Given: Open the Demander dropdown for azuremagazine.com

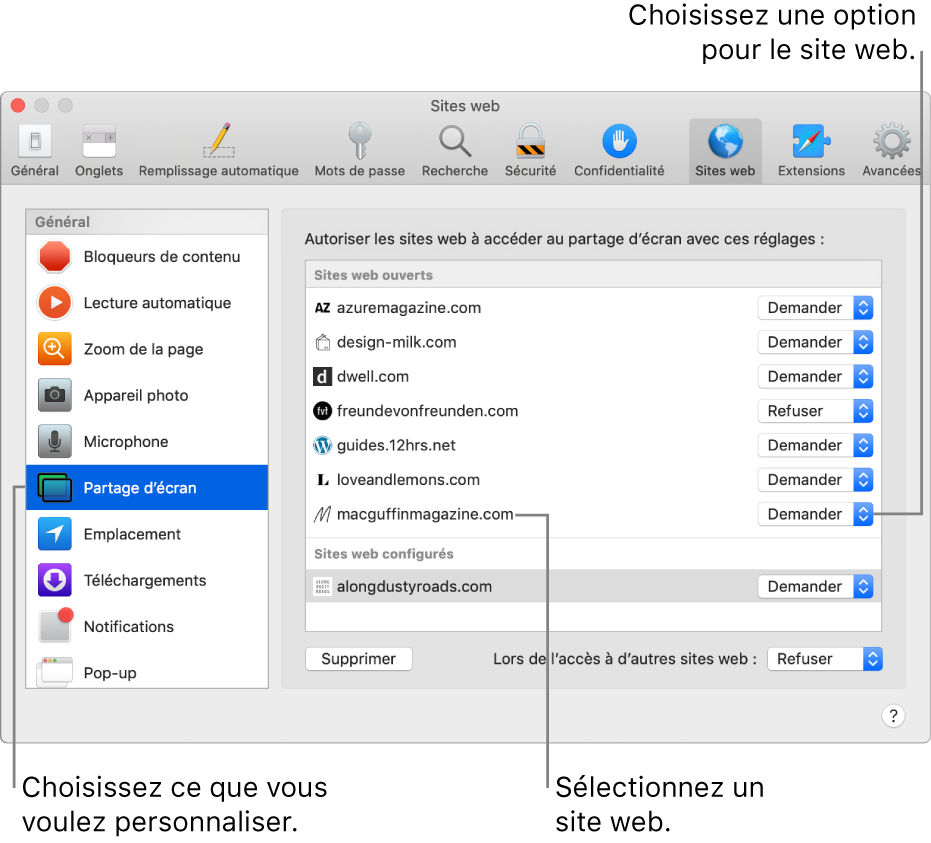Looking at the screenshot, I should pos(815,307).
